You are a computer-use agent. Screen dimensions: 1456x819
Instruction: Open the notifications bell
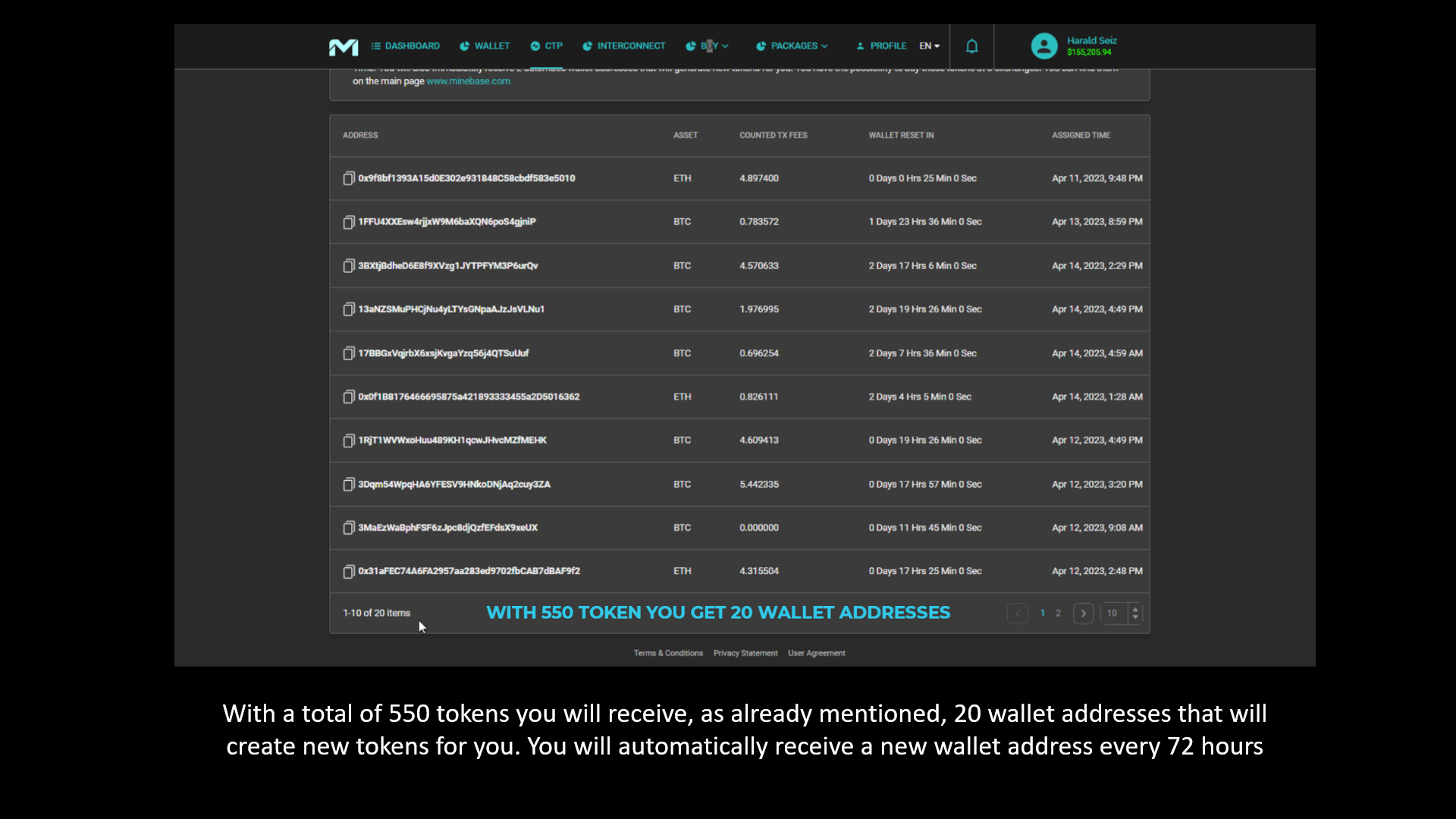pyautogui.click(x=971, y=46)
